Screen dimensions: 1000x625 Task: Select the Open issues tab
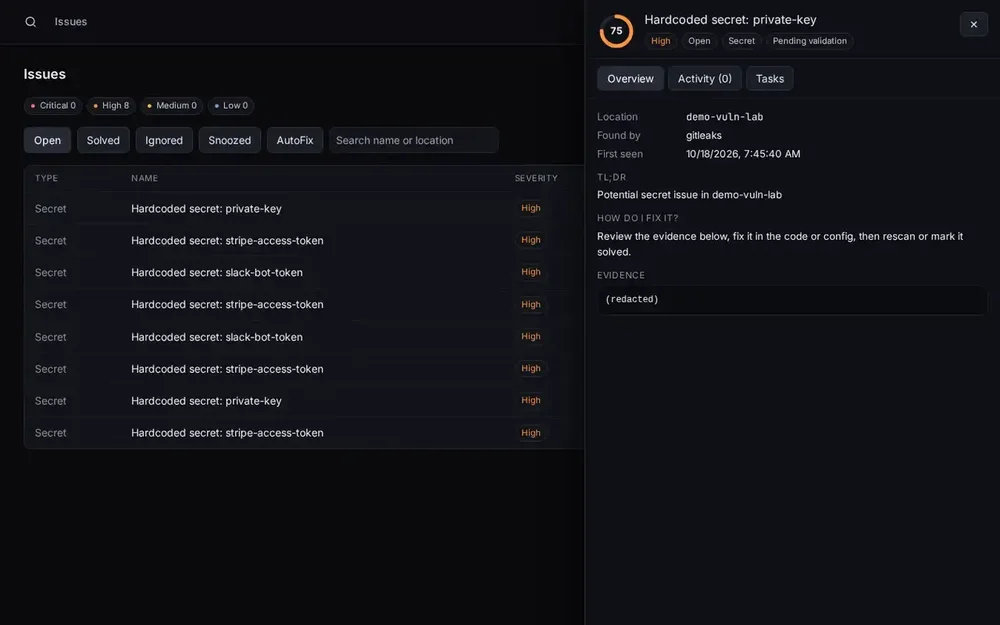(x=47, y=140)
